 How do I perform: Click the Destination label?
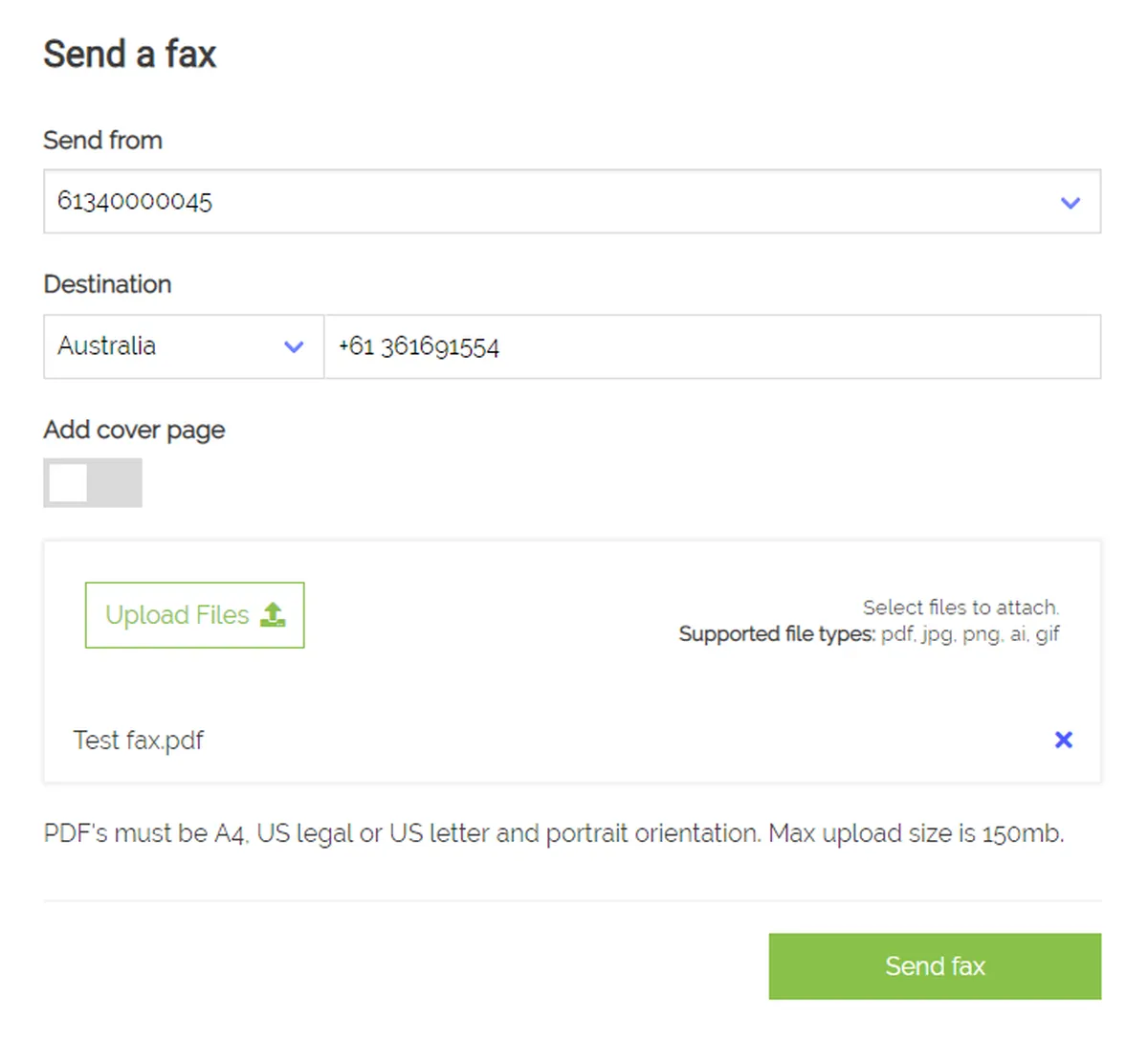(x=107, y=284)
